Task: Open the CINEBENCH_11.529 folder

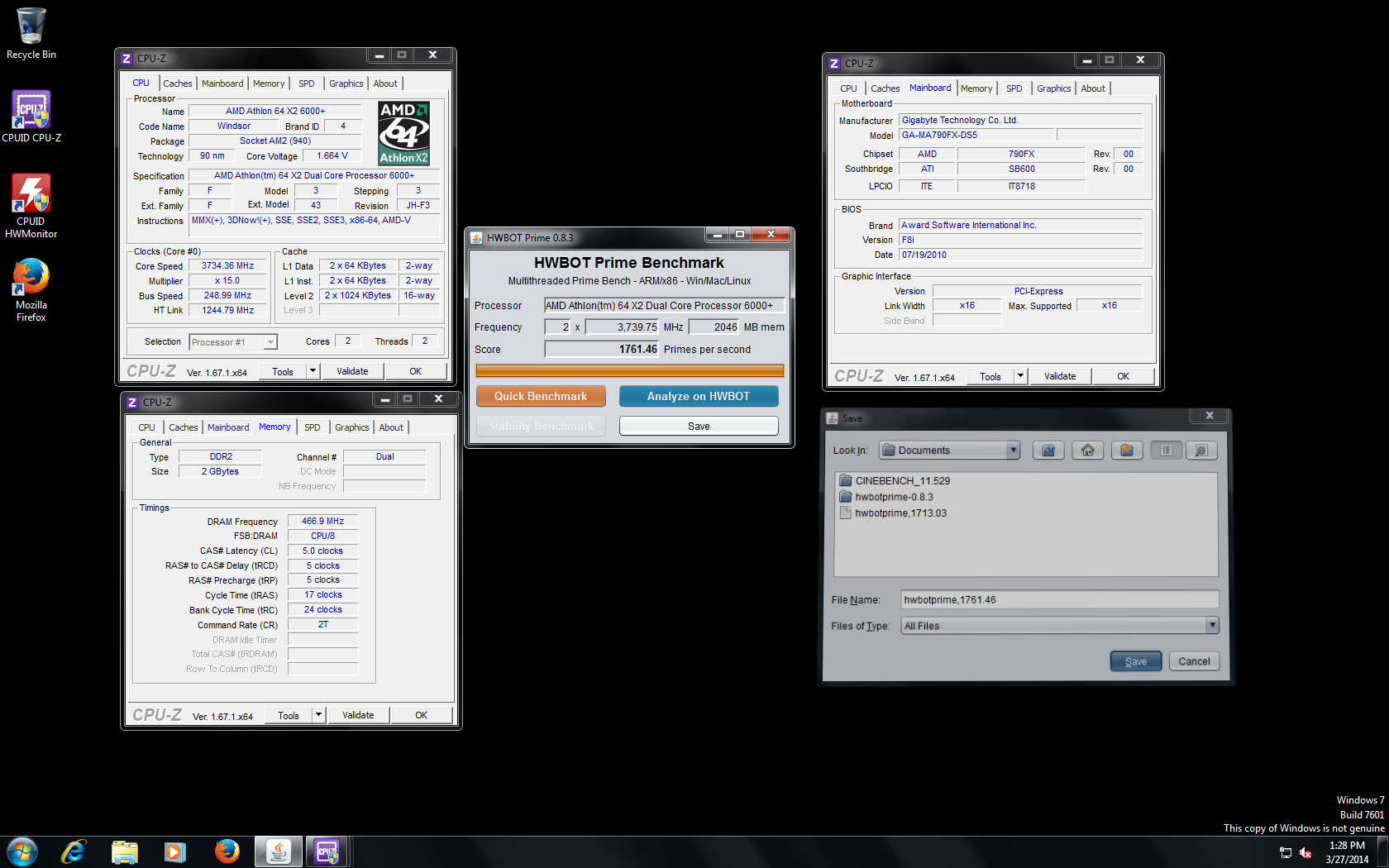Action: point(895,480)
